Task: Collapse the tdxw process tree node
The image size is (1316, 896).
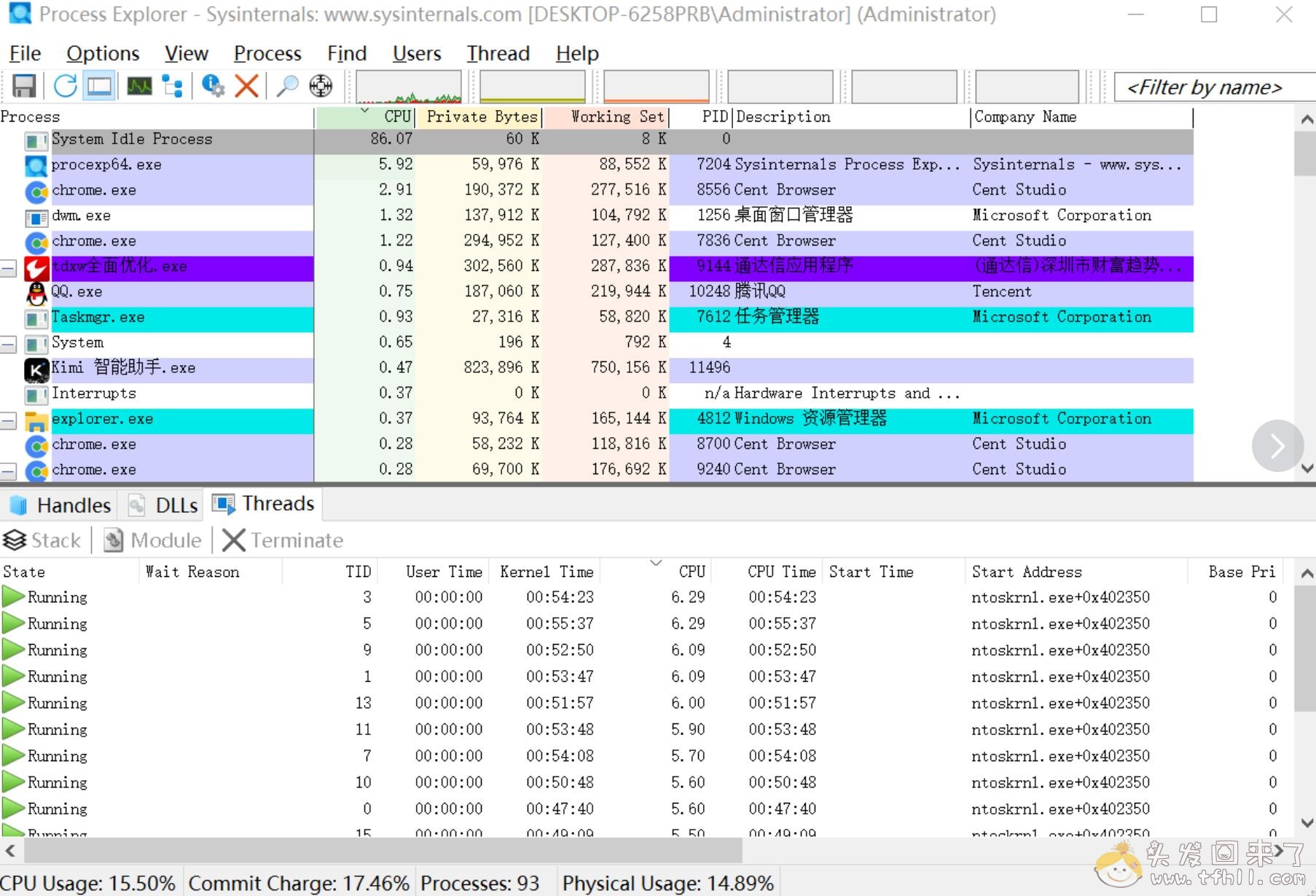Action: 8,268
